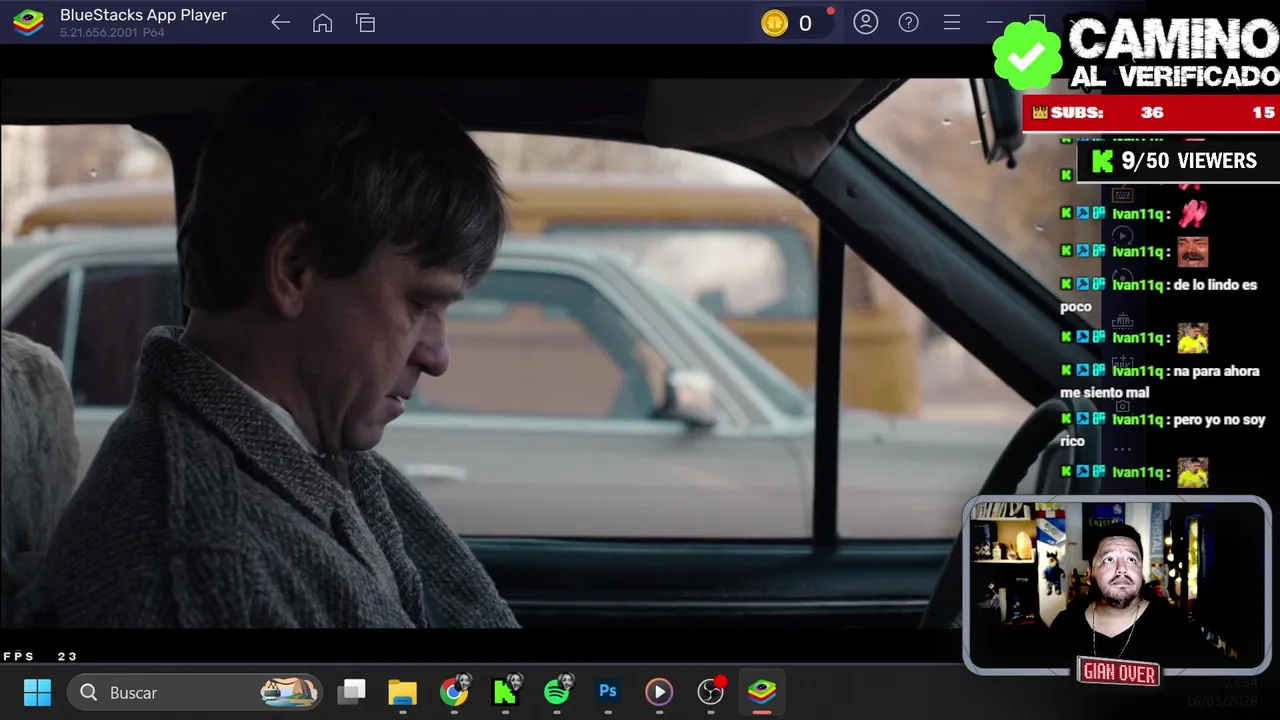Open the BlueStacks hamburger menu
The image size is (1280, 720).
pos(951,22)
